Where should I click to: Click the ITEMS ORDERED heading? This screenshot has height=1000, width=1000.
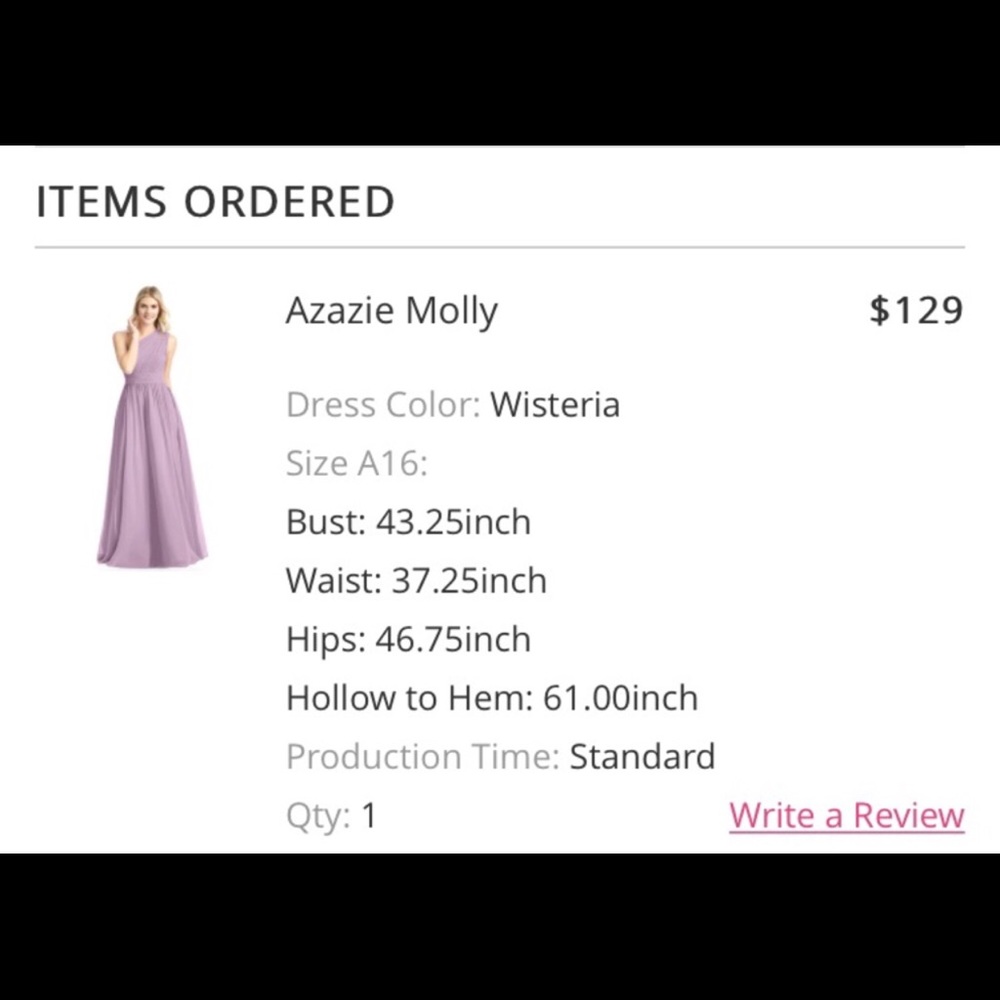pyautogui.click(x=215, y=201)
